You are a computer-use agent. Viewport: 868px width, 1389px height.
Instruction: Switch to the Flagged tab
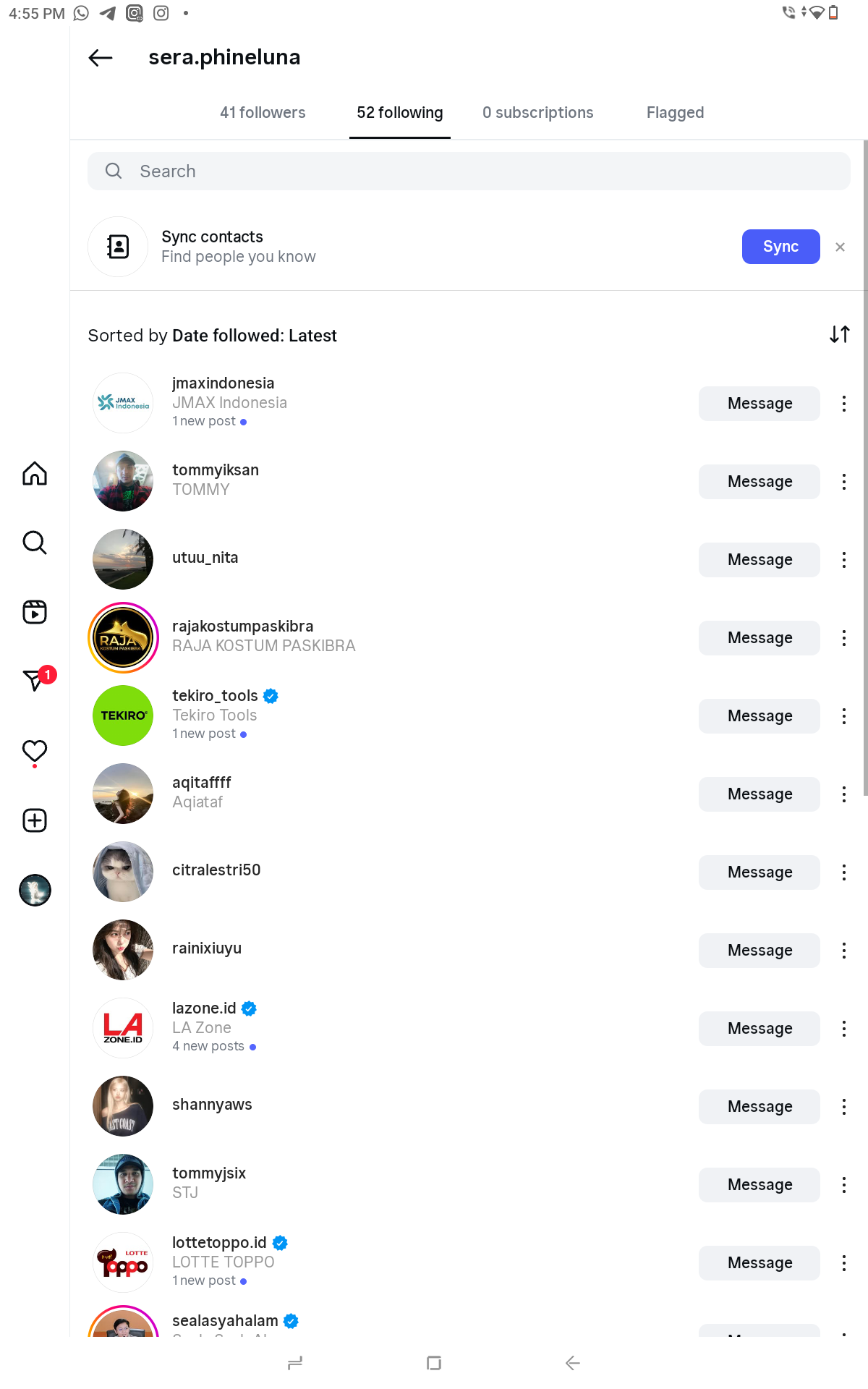[x=675, y=113]
